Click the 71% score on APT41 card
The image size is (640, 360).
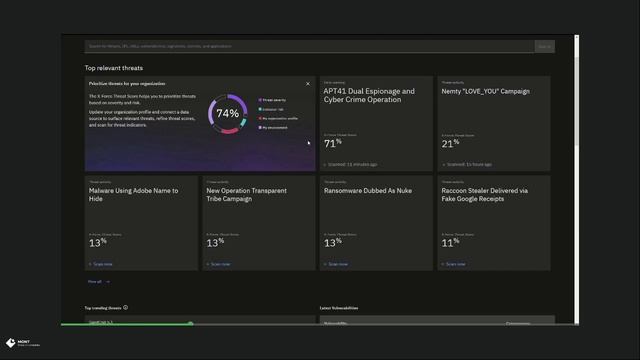333,143
